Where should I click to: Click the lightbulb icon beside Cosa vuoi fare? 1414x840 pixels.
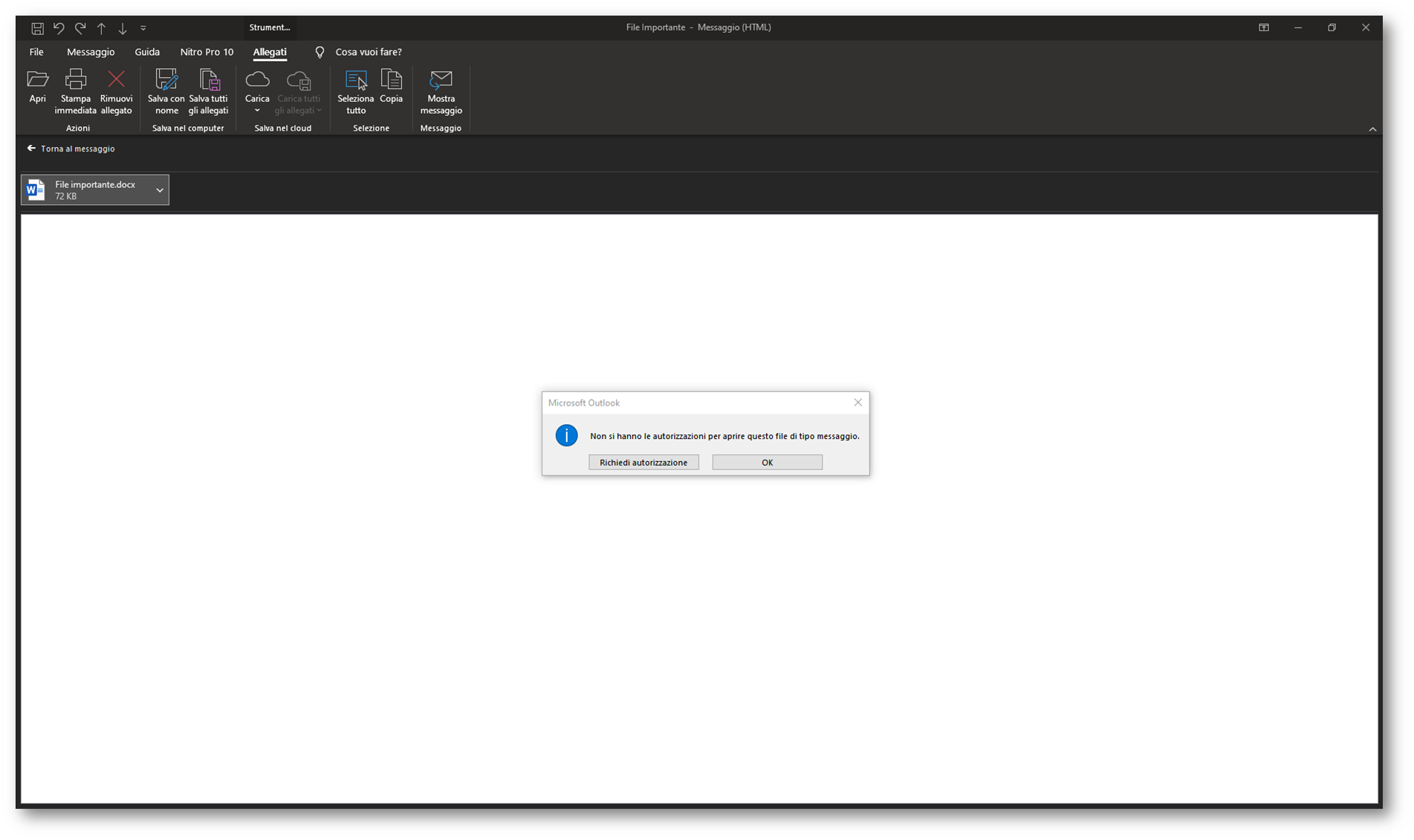click(x=320, y=52)
